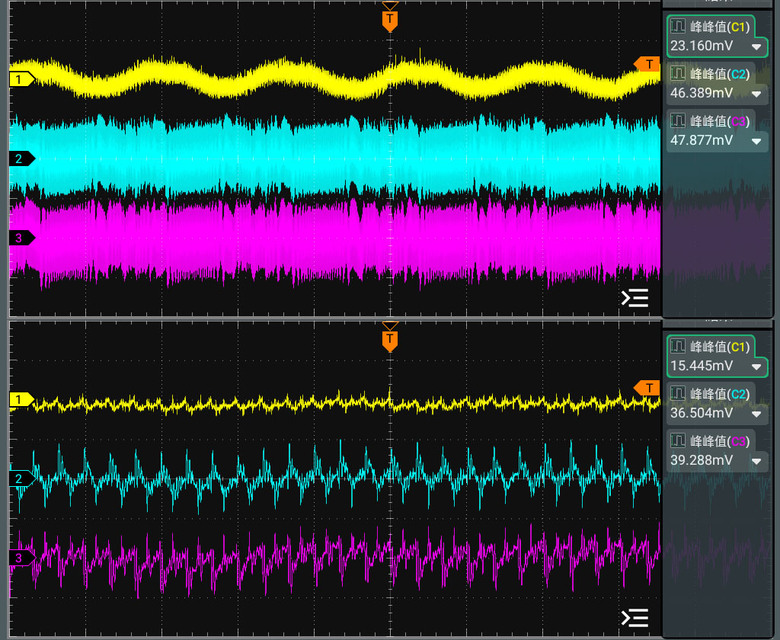Screen dimensions: 780x640
Task: Expand the 39.288mV C3 measurement dropdown
Action: 757,461
